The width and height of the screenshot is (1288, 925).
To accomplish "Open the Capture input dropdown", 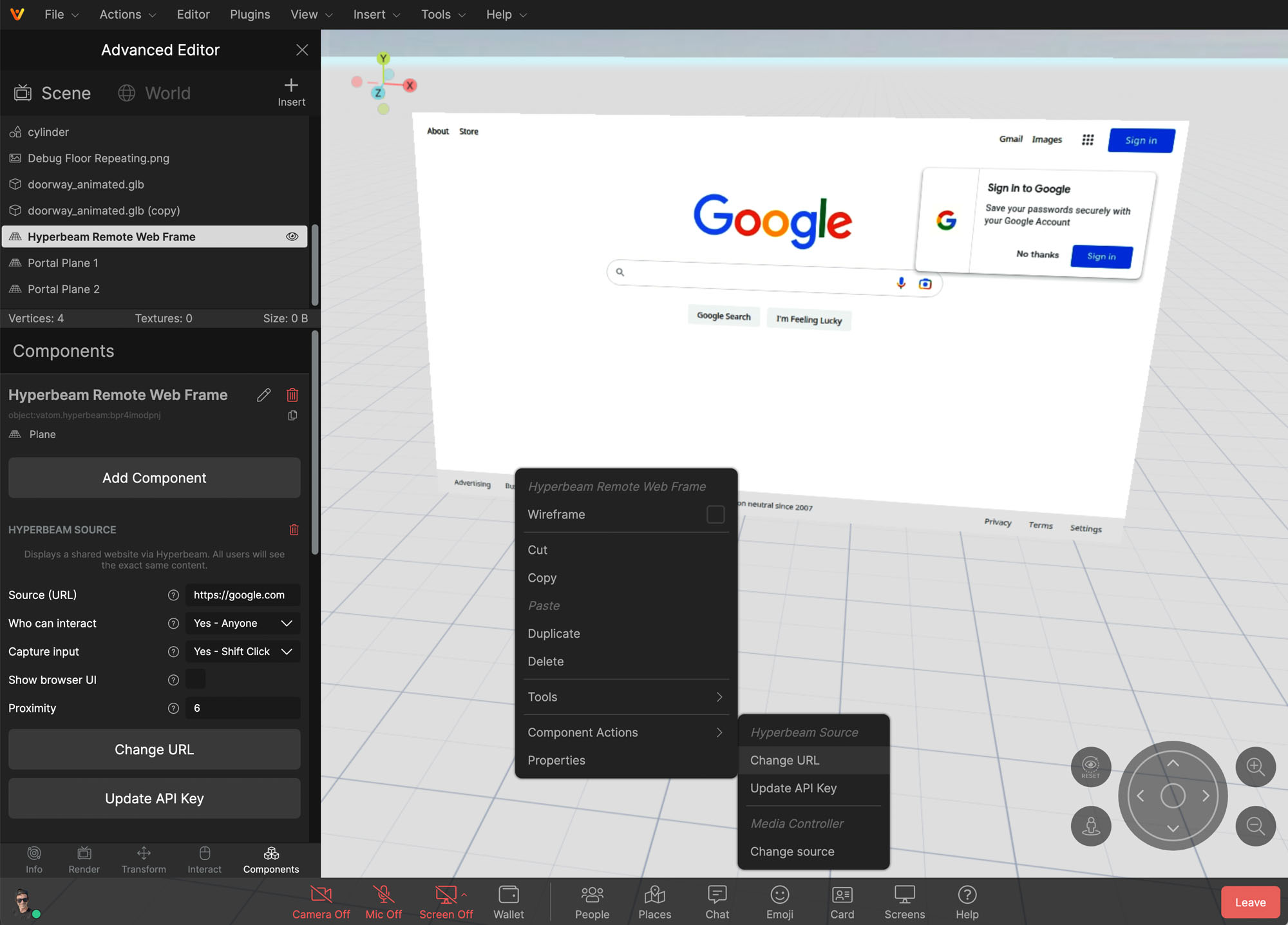I will [243, 652].
